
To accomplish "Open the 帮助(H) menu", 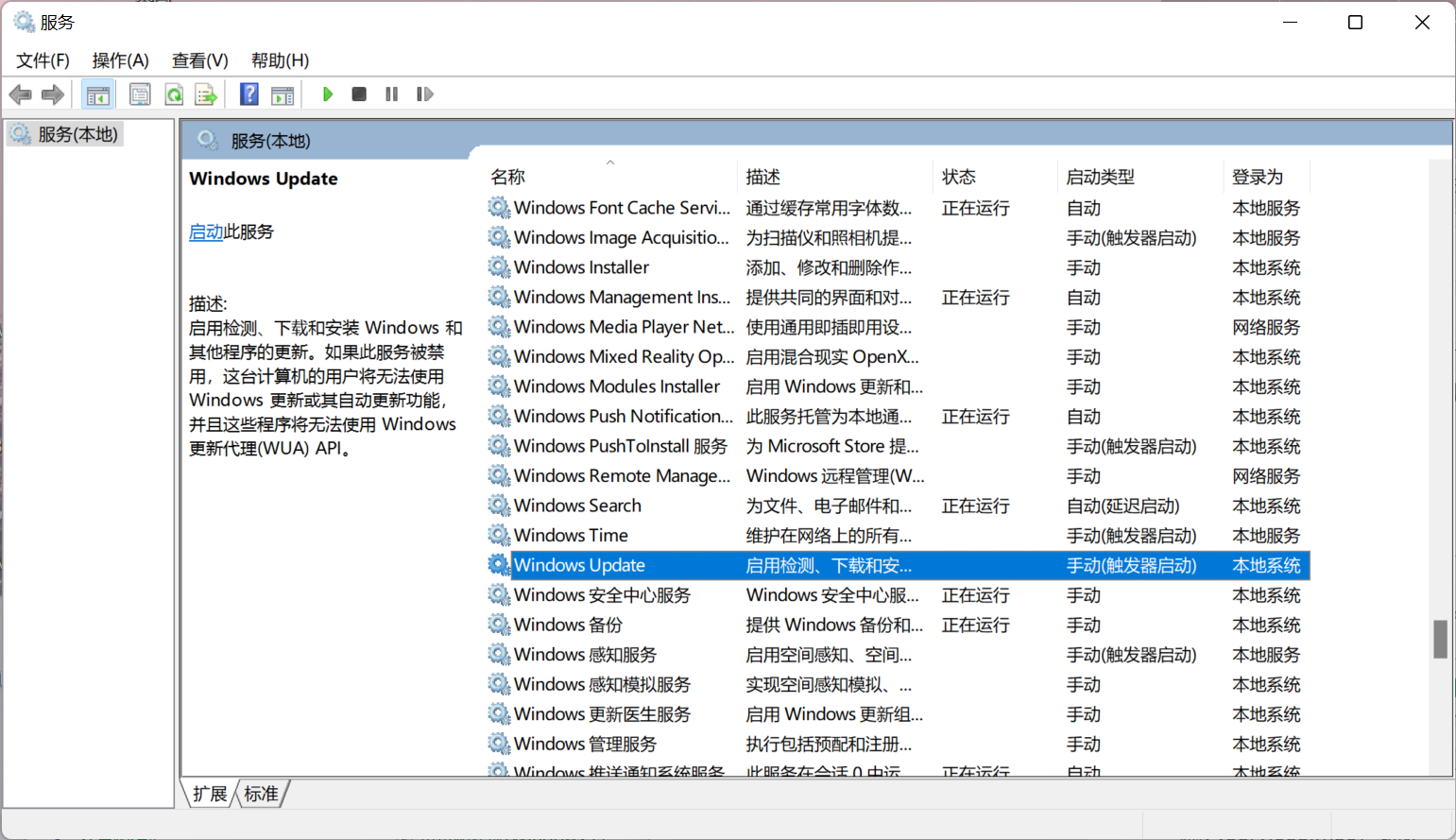I will (280, 60).
